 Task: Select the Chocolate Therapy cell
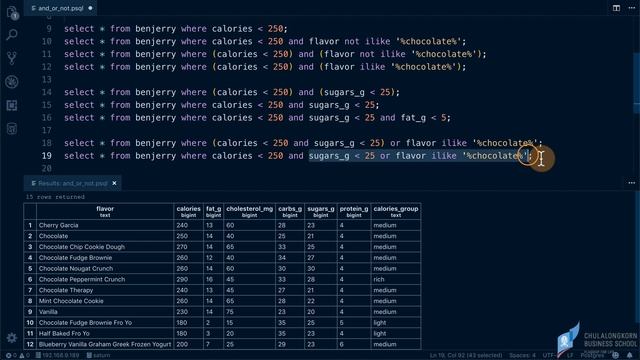(105, 290)
